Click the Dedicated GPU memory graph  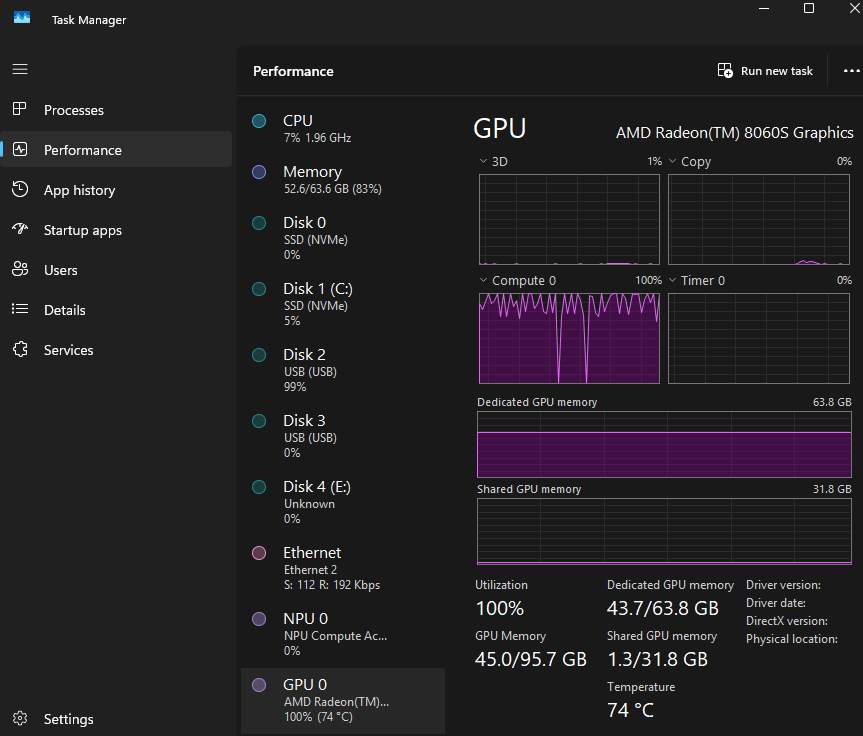[x=664, y=444]
